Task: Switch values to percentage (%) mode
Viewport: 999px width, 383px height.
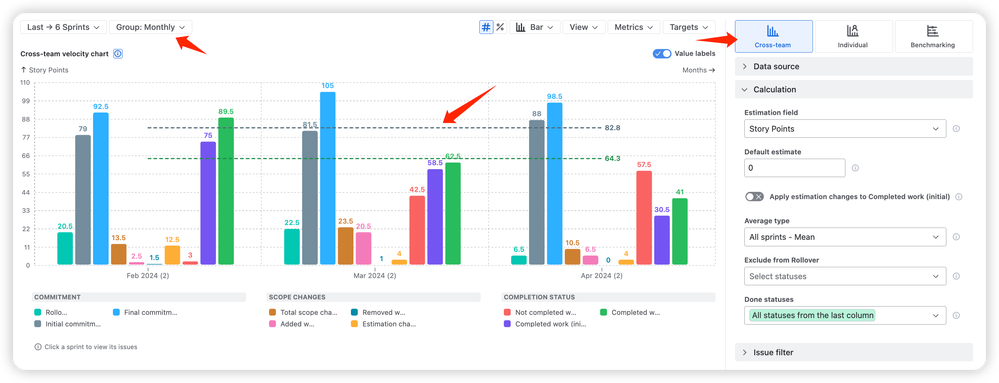Action: pyautogui.click(x=500, y=27)
